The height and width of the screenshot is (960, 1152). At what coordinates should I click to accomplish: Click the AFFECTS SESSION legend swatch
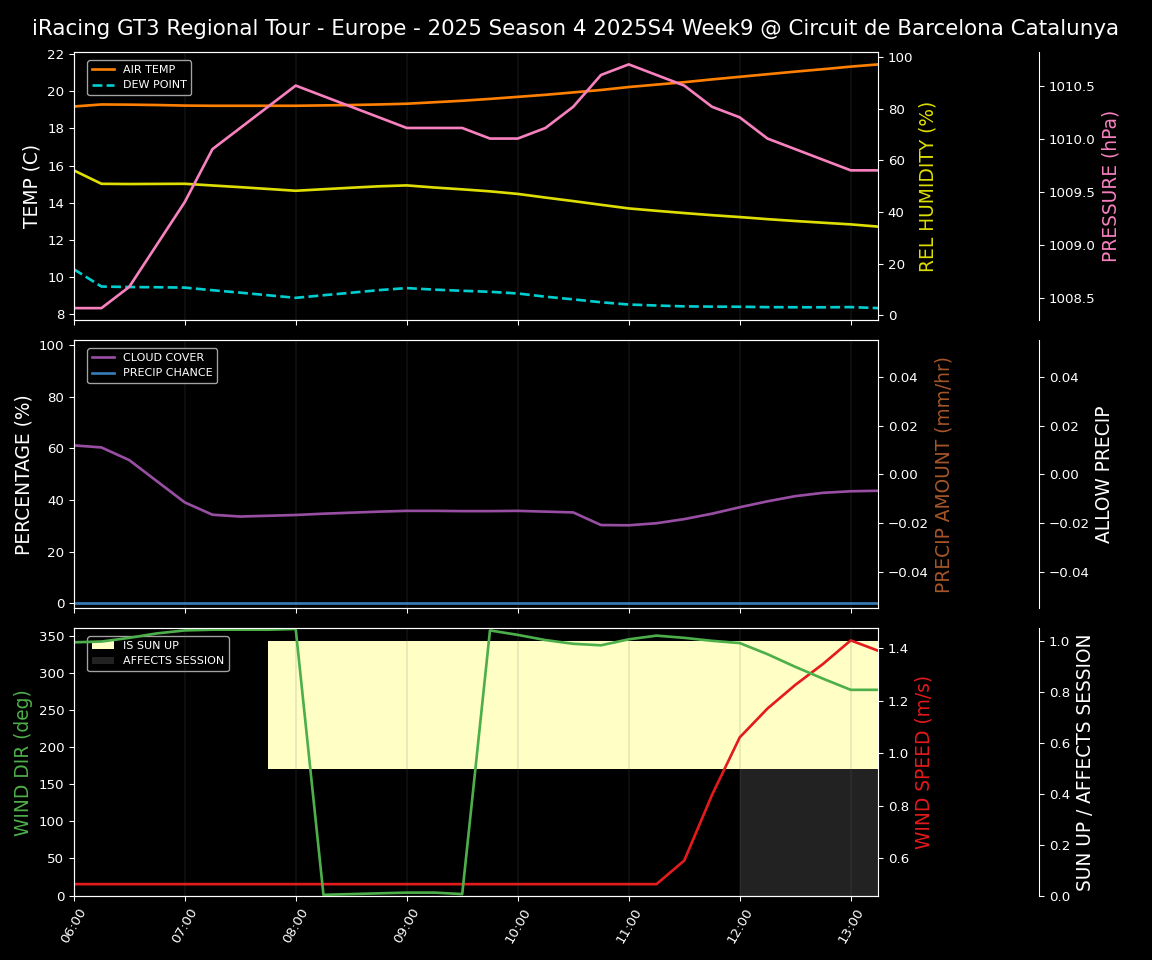[x=103, y=661]
